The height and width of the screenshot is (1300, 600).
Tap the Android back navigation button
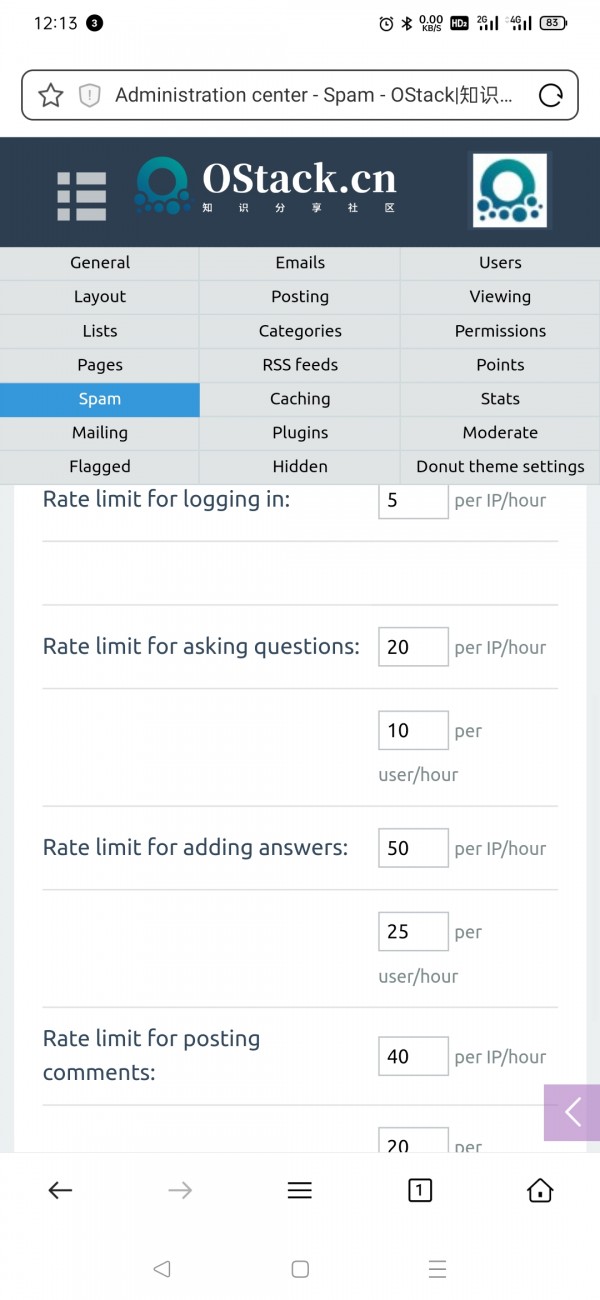tap(162, 1269)
